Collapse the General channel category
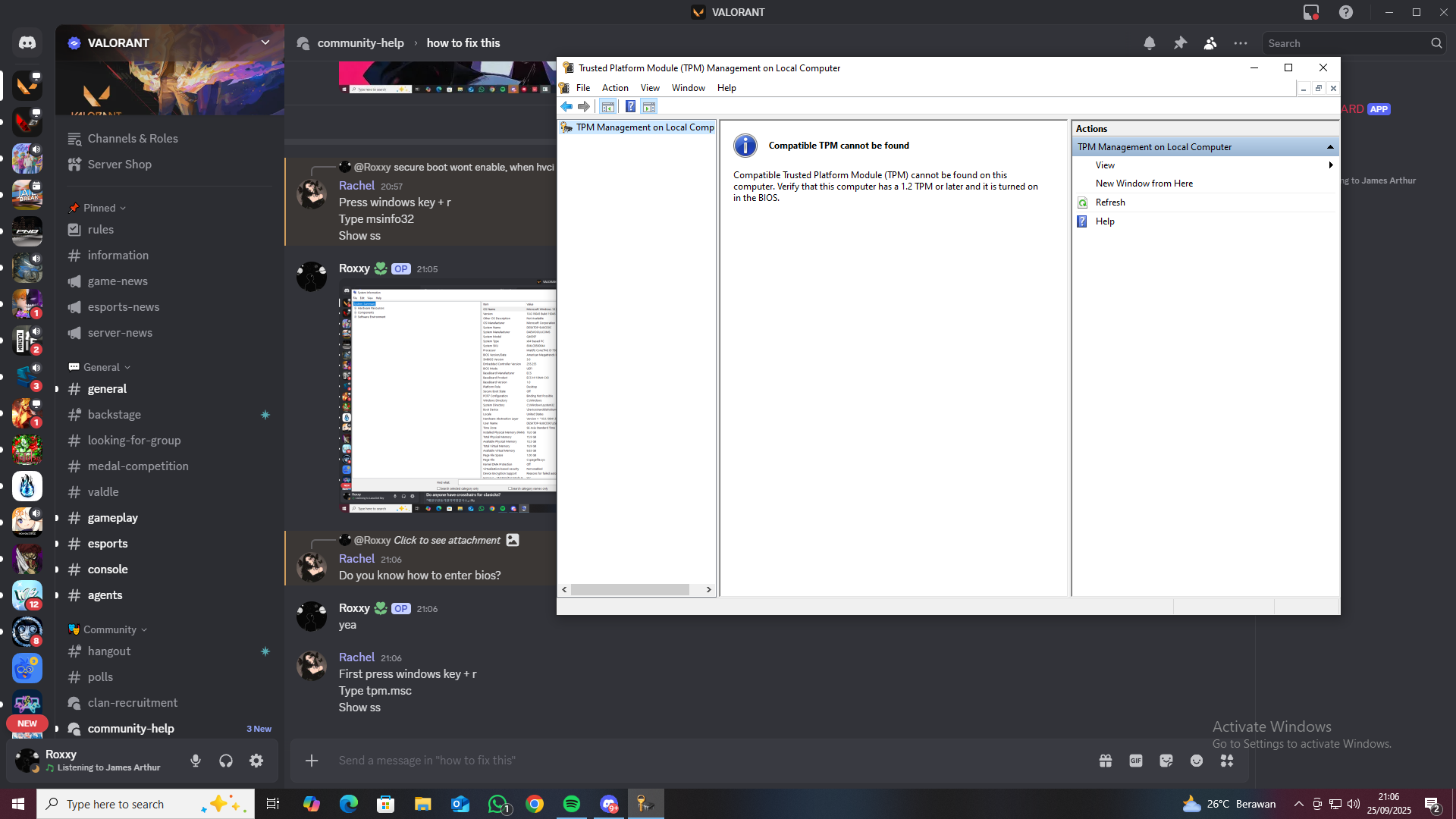This screenshot has height=819, width=1456. tap(102, 367)
